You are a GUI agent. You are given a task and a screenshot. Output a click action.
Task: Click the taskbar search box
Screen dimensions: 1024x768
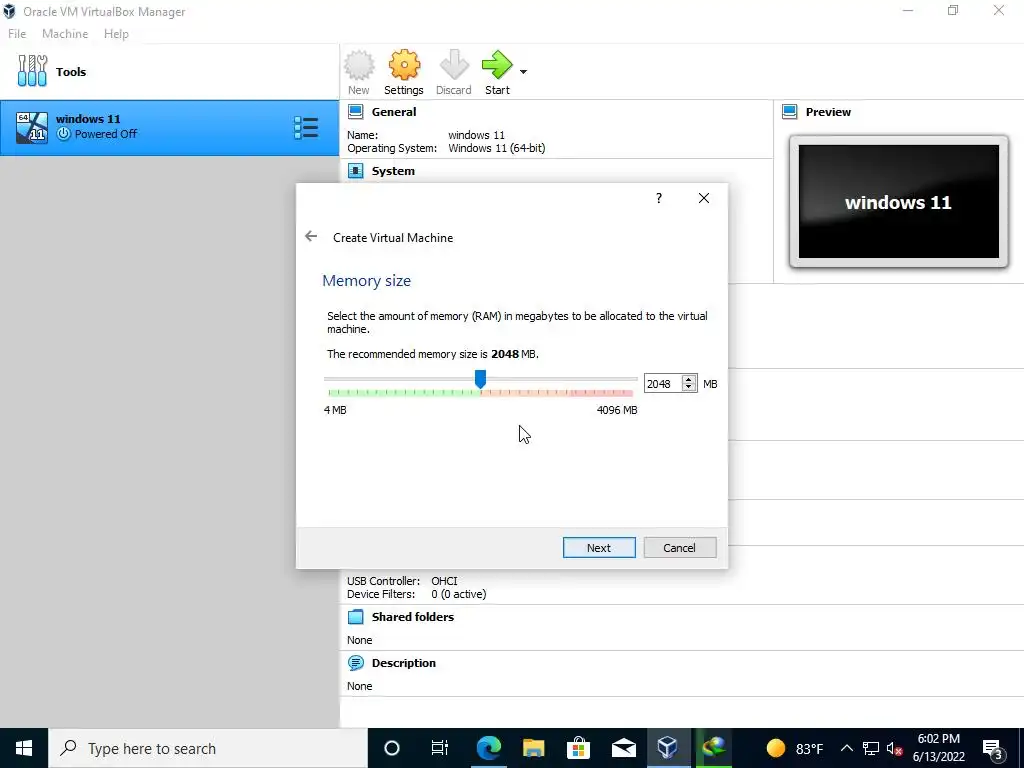click(208, 748)
